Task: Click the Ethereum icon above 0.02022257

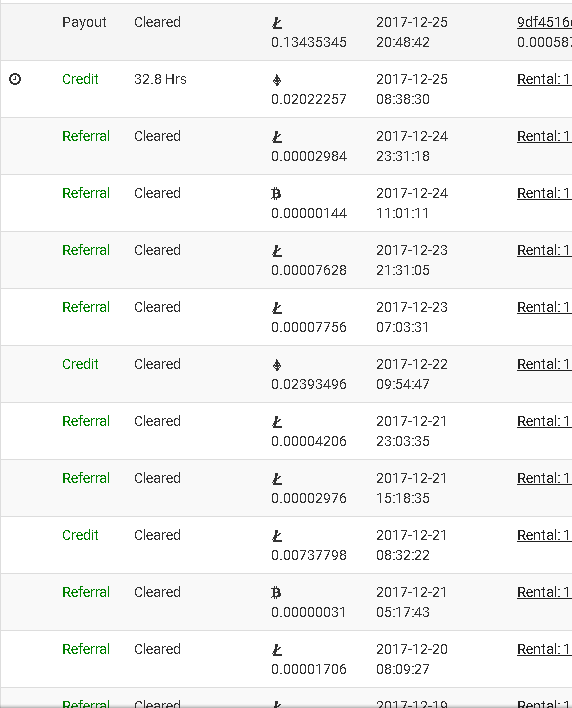Action: [x=277, y=80]
